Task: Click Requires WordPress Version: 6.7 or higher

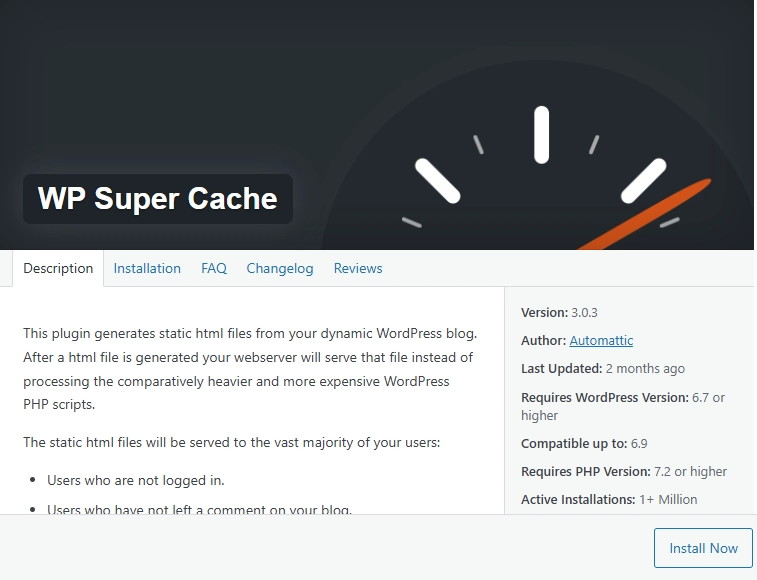Action: [x=623, y=406]
